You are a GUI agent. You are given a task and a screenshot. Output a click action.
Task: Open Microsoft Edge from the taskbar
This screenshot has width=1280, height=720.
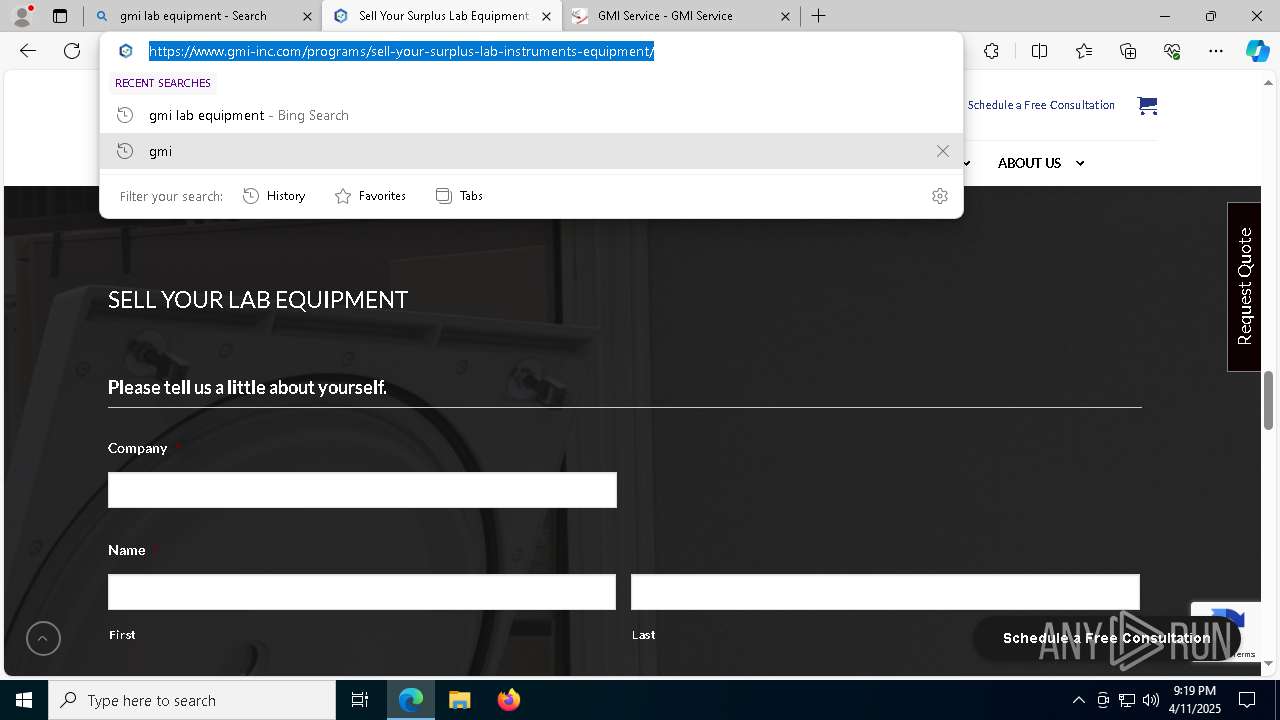tap(411, 700)
